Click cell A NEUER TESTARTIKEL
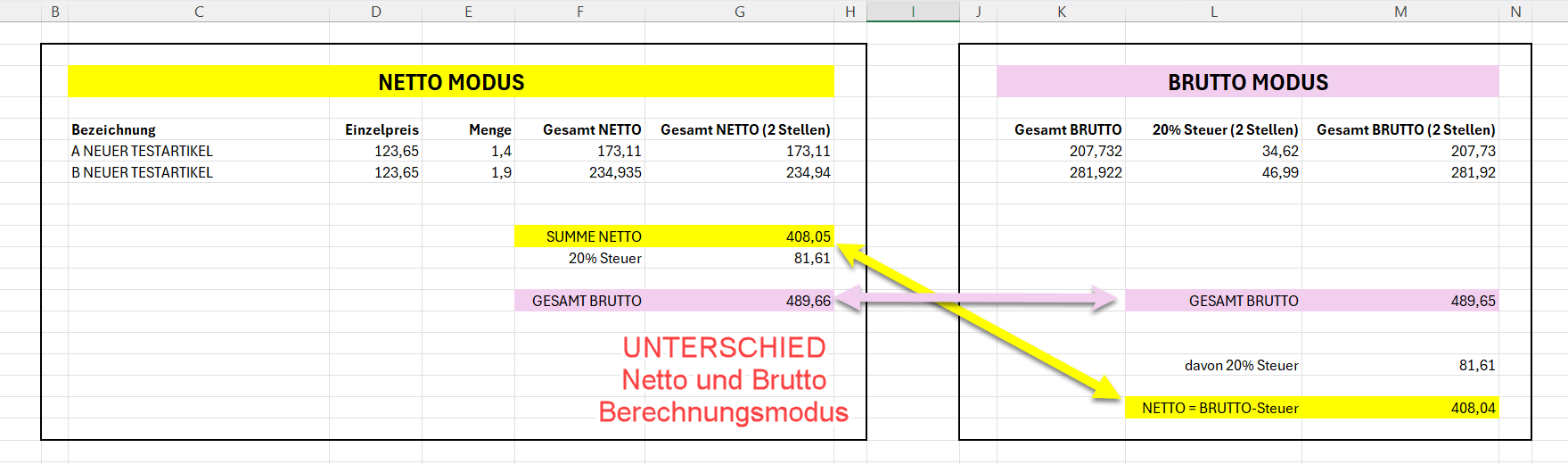 199,151
